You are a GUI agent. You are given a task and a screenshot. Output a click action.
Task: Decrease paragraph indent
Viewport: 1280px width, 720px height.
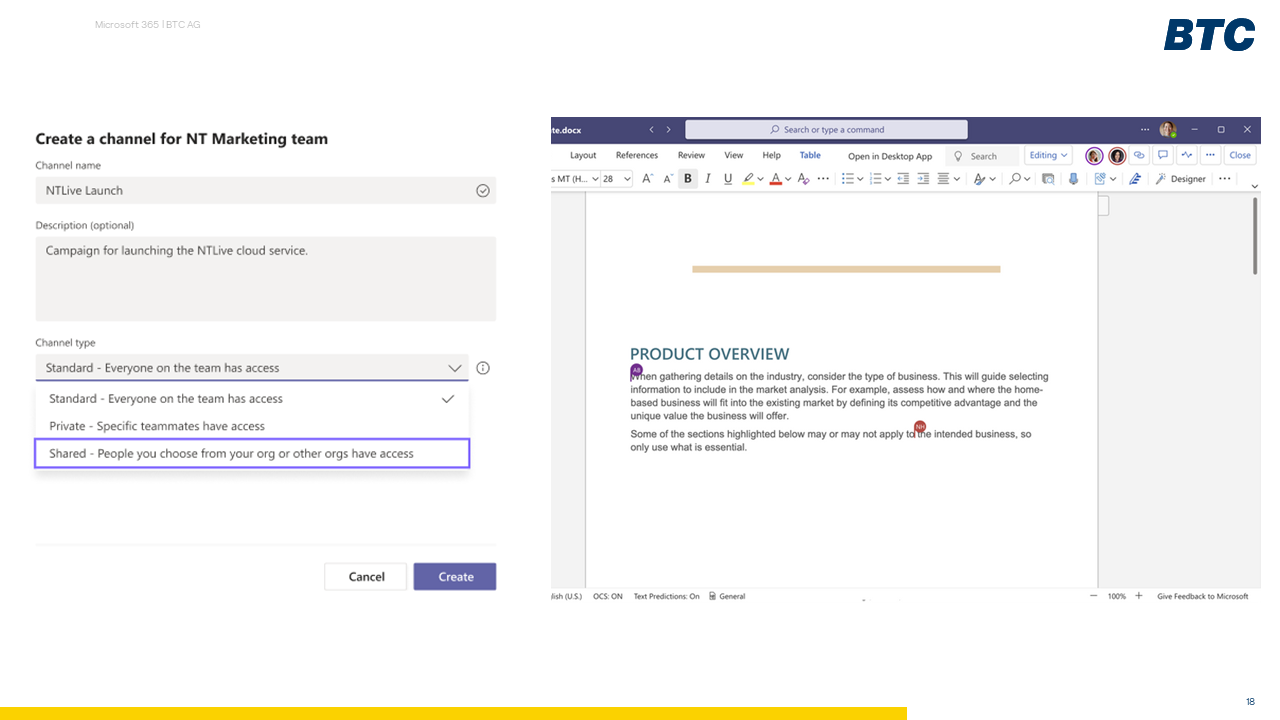[x=903, y=179]
